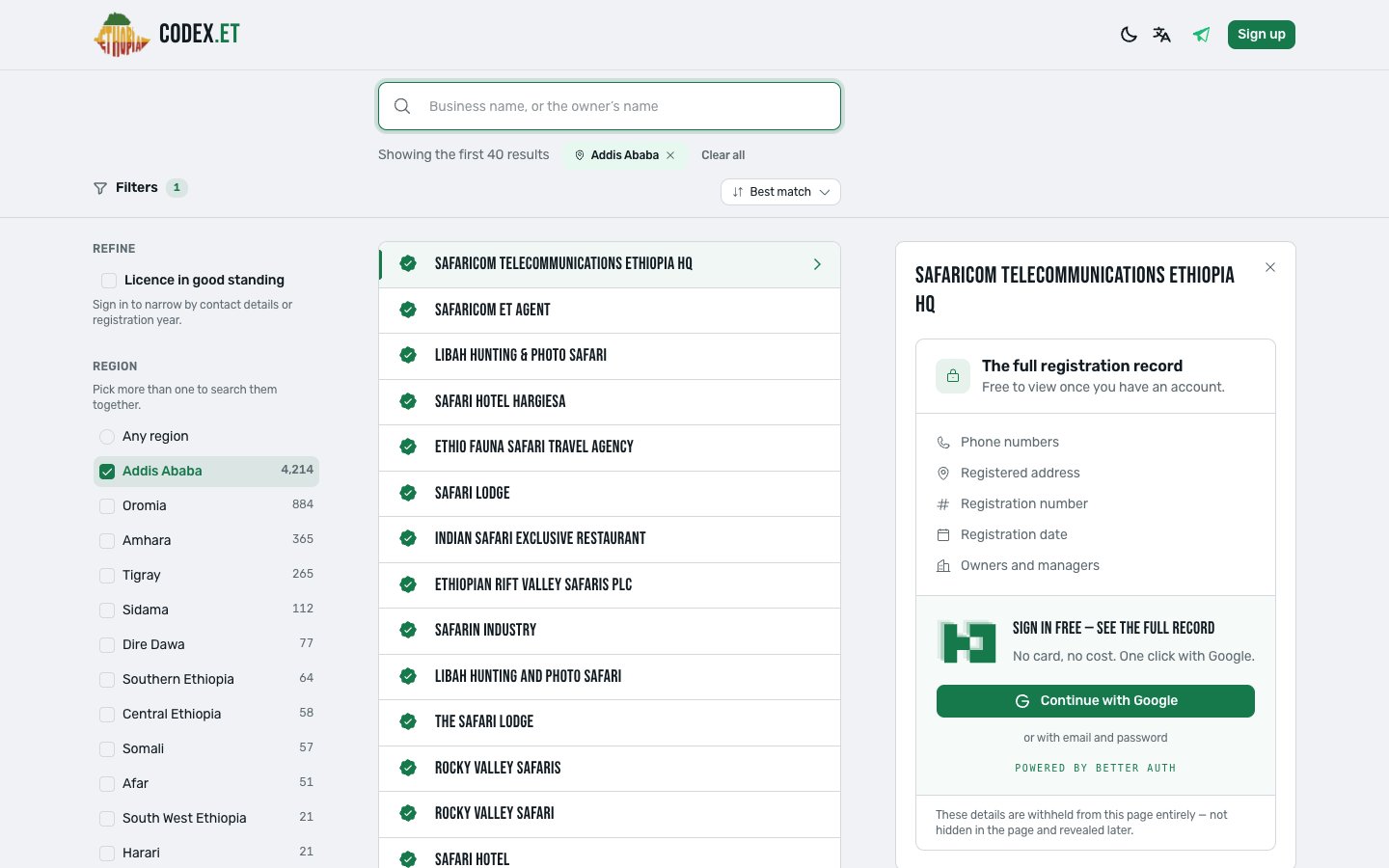Screen dimensions: 1389x868
Task: Open Safarin Industry result
Action: pos(610,631)
